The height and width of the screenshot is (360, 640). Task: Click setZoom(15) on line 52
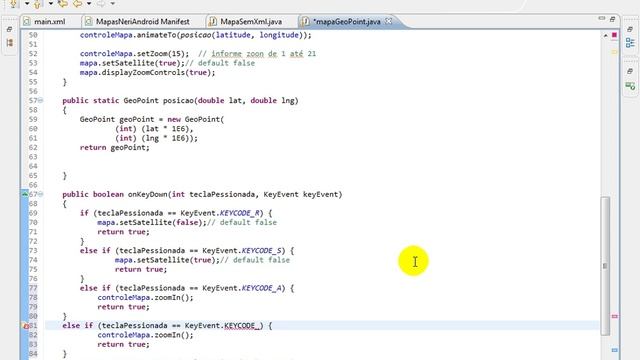point(163,54)
